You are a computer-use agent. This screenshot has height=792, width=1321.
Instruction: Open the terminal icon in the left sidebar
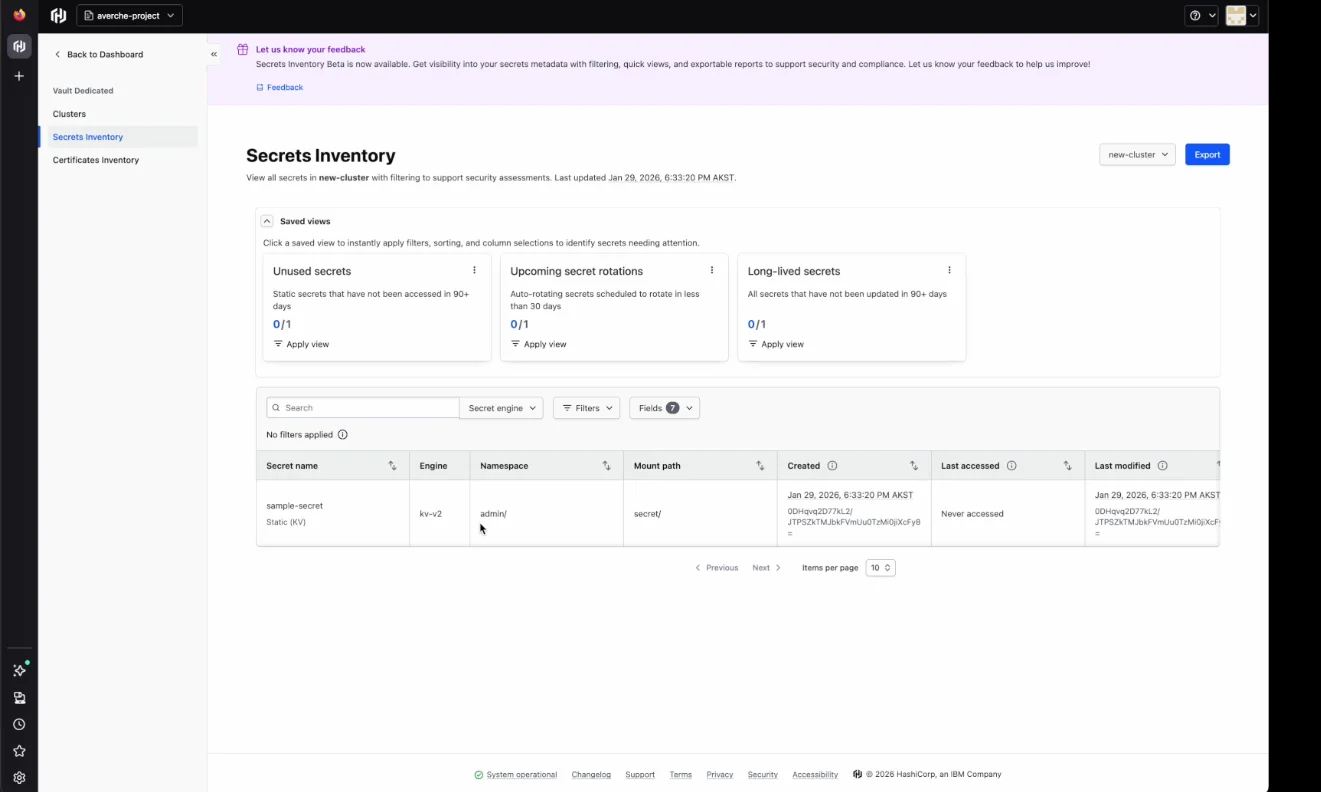[x=18, y=697]
